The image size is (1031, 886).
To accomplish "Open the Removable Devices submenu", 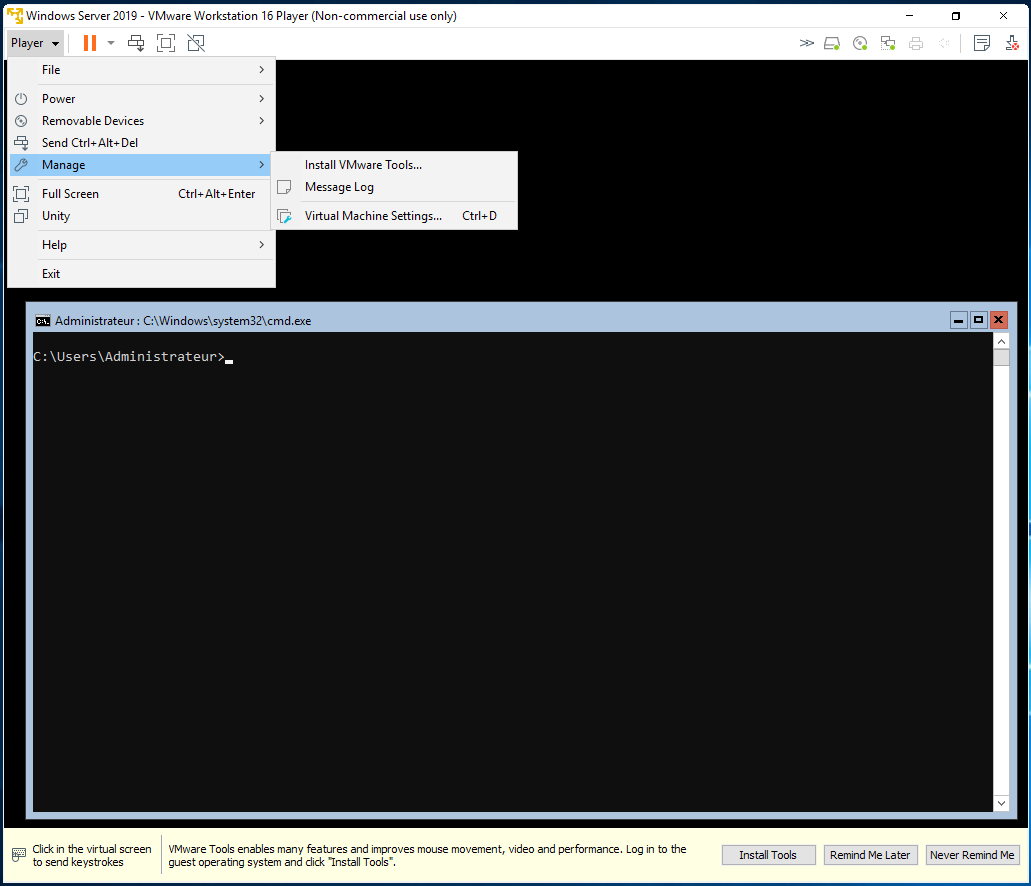I will [x=141, y=121].
